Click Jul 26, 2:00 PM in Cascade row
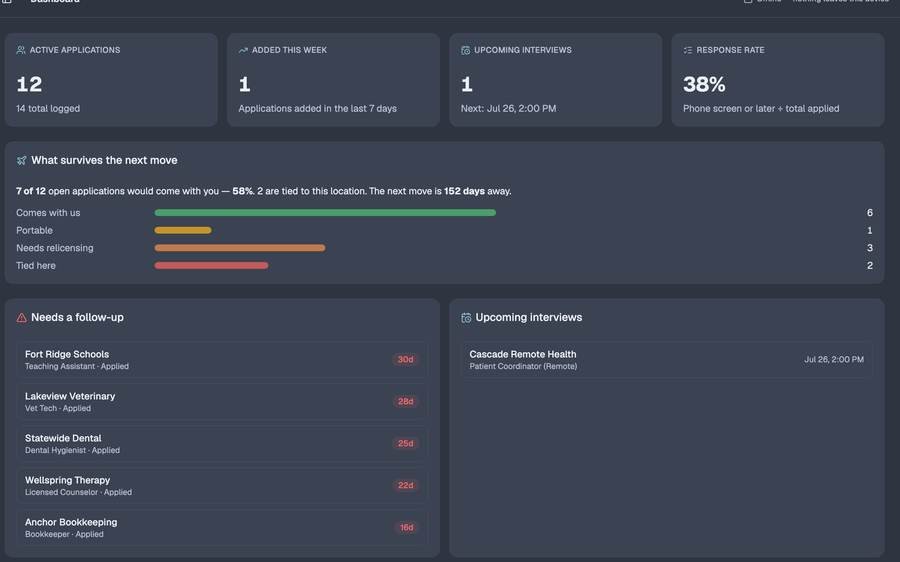Viewport: 900px width, 562px height. pyautogui.click(x=834, y=359)
